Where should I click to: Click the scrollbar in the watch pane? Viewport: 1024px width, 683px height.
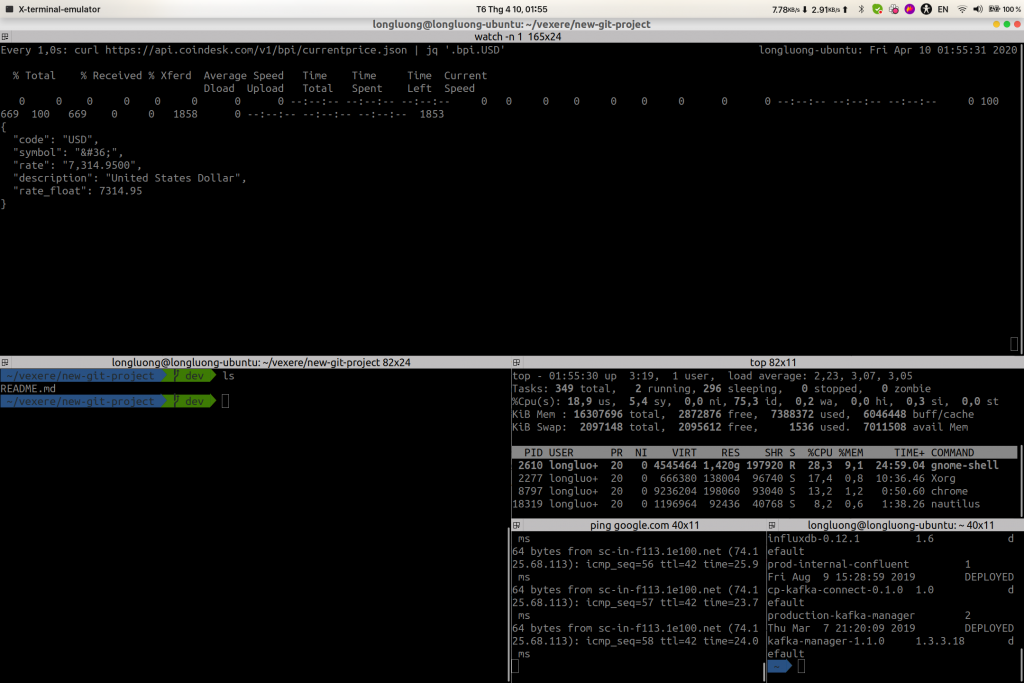point(1020,199)
